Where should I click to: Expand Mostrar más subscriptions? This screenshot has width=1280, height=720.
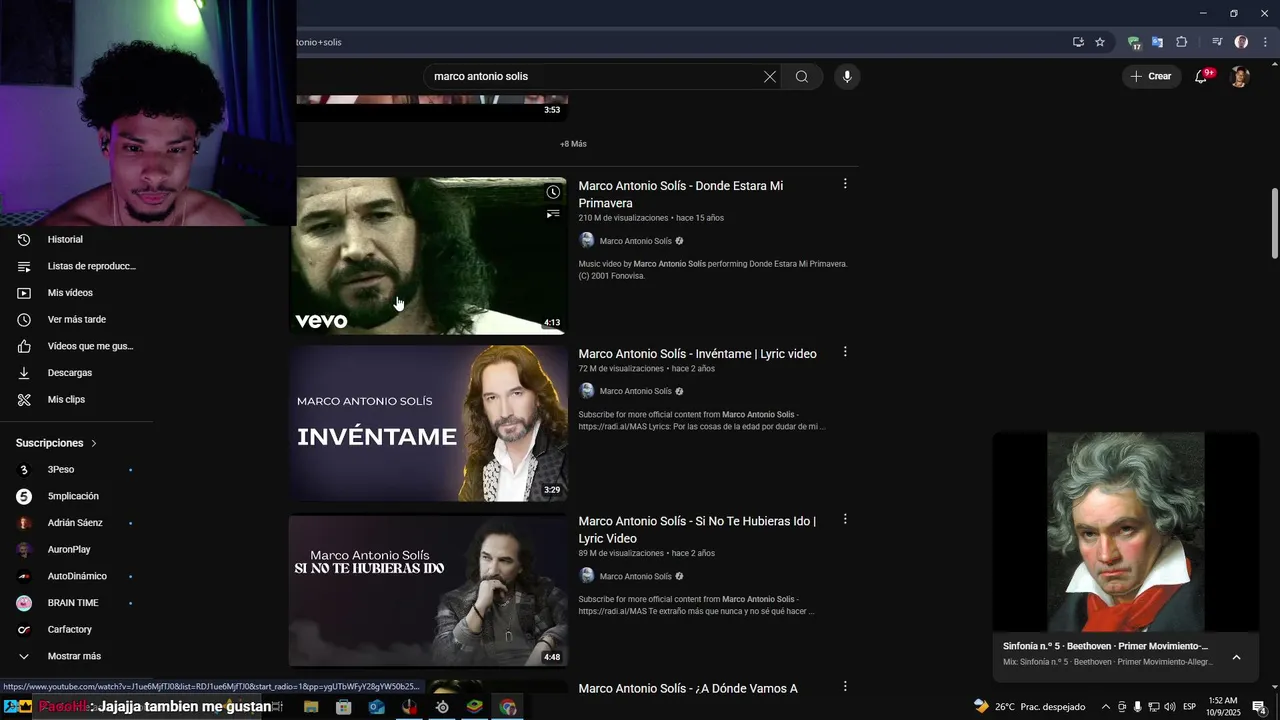click(x=76, y=656)
